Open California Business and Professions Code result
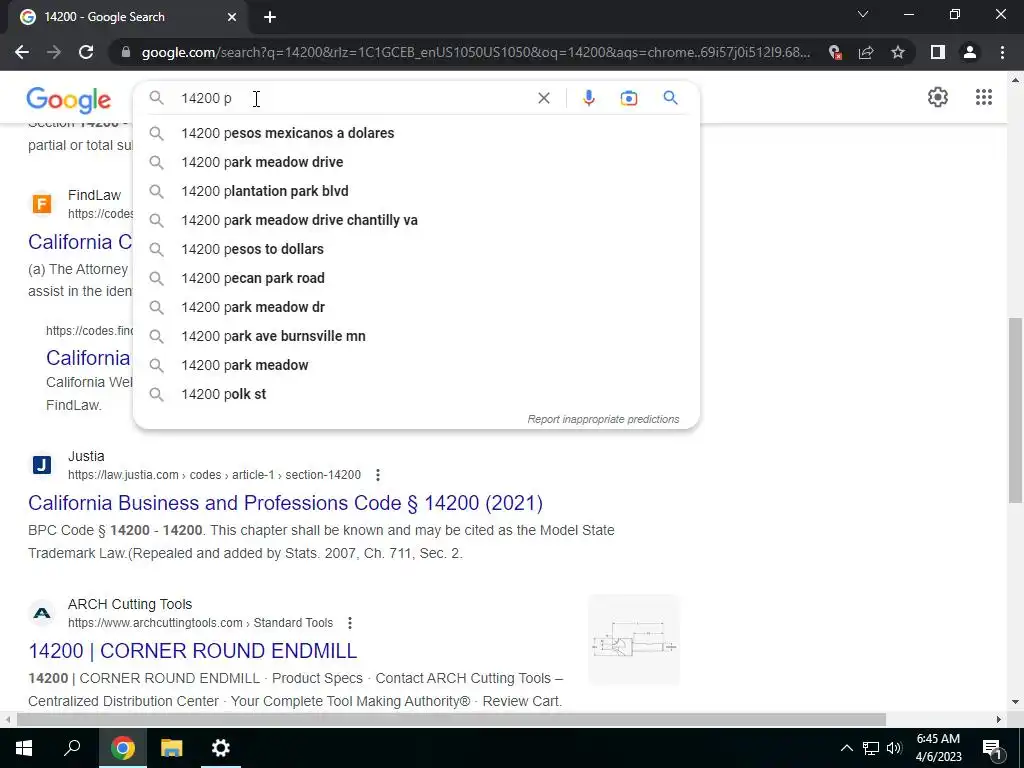The image size is (1024, 768). 285,503
